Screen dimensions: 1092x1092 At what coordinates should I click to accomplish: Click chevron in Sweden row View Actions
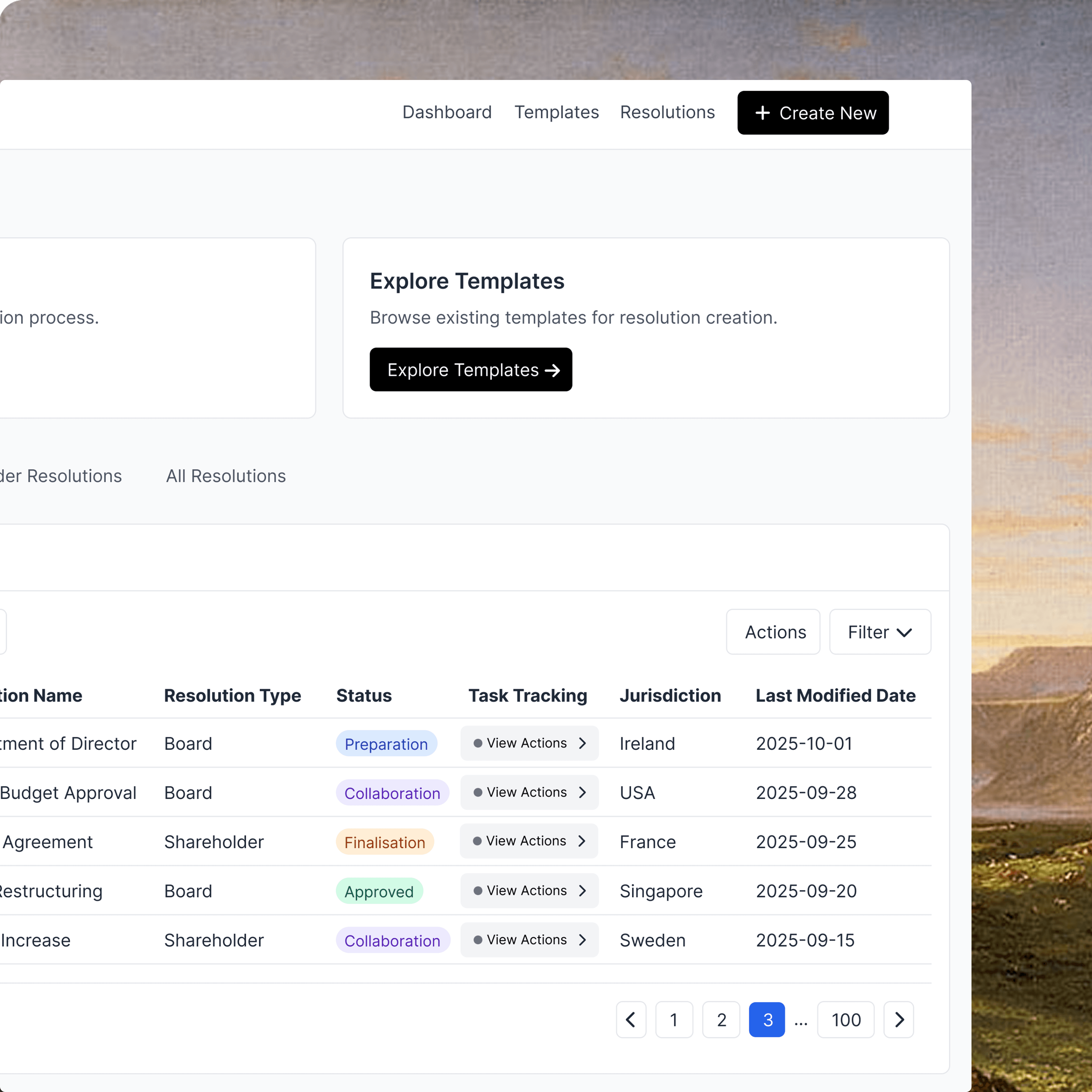tap(582, 940)
